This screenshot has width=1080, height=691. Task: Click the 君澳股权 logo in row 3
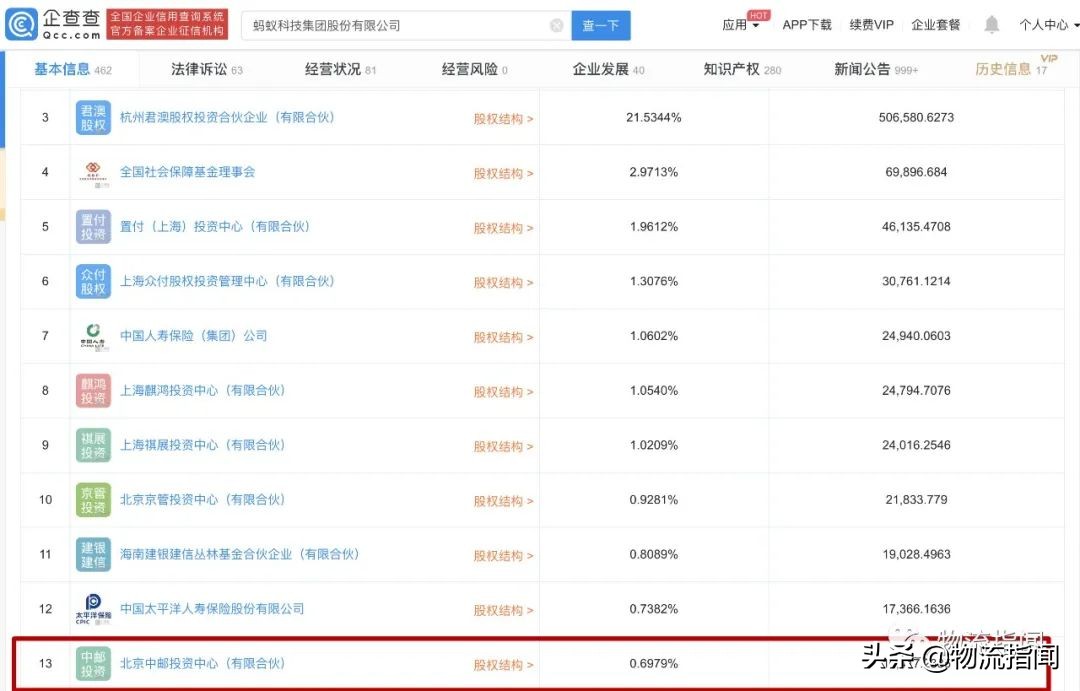pos(92,118)
